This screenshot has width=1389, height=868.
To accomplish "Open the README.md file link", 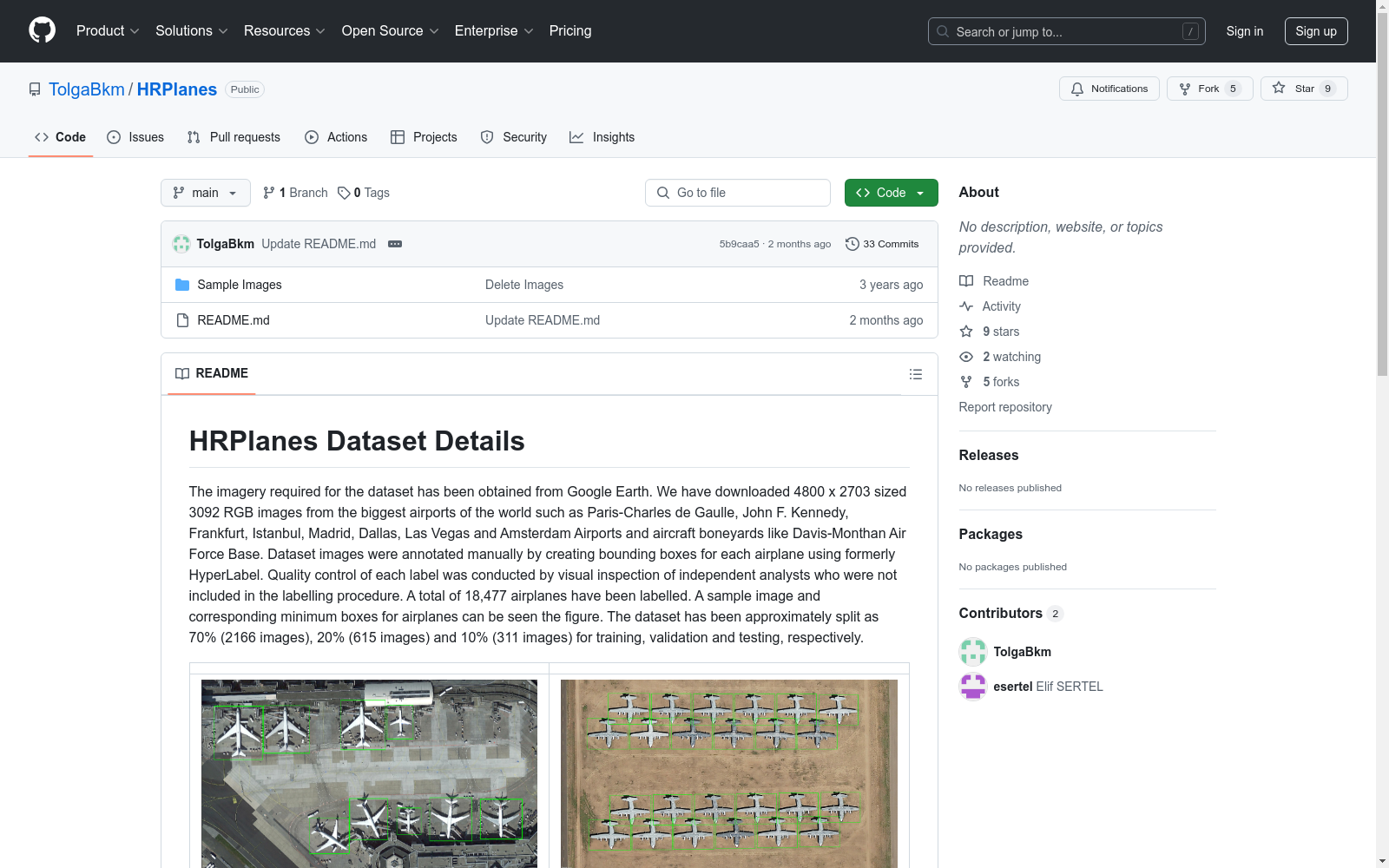I will pos(234,320).
